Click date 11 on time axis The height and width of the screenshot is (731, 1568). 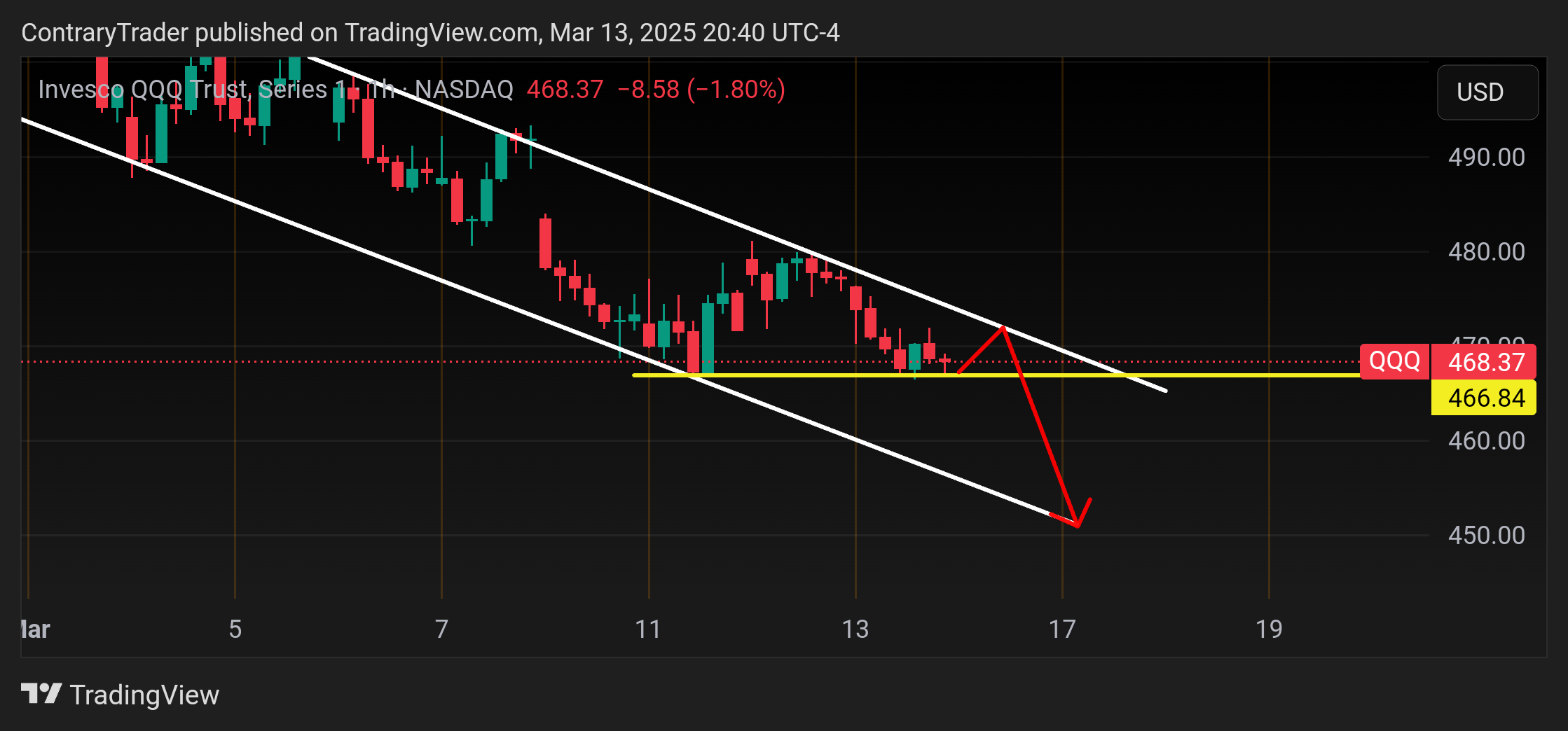pos(648,629)
